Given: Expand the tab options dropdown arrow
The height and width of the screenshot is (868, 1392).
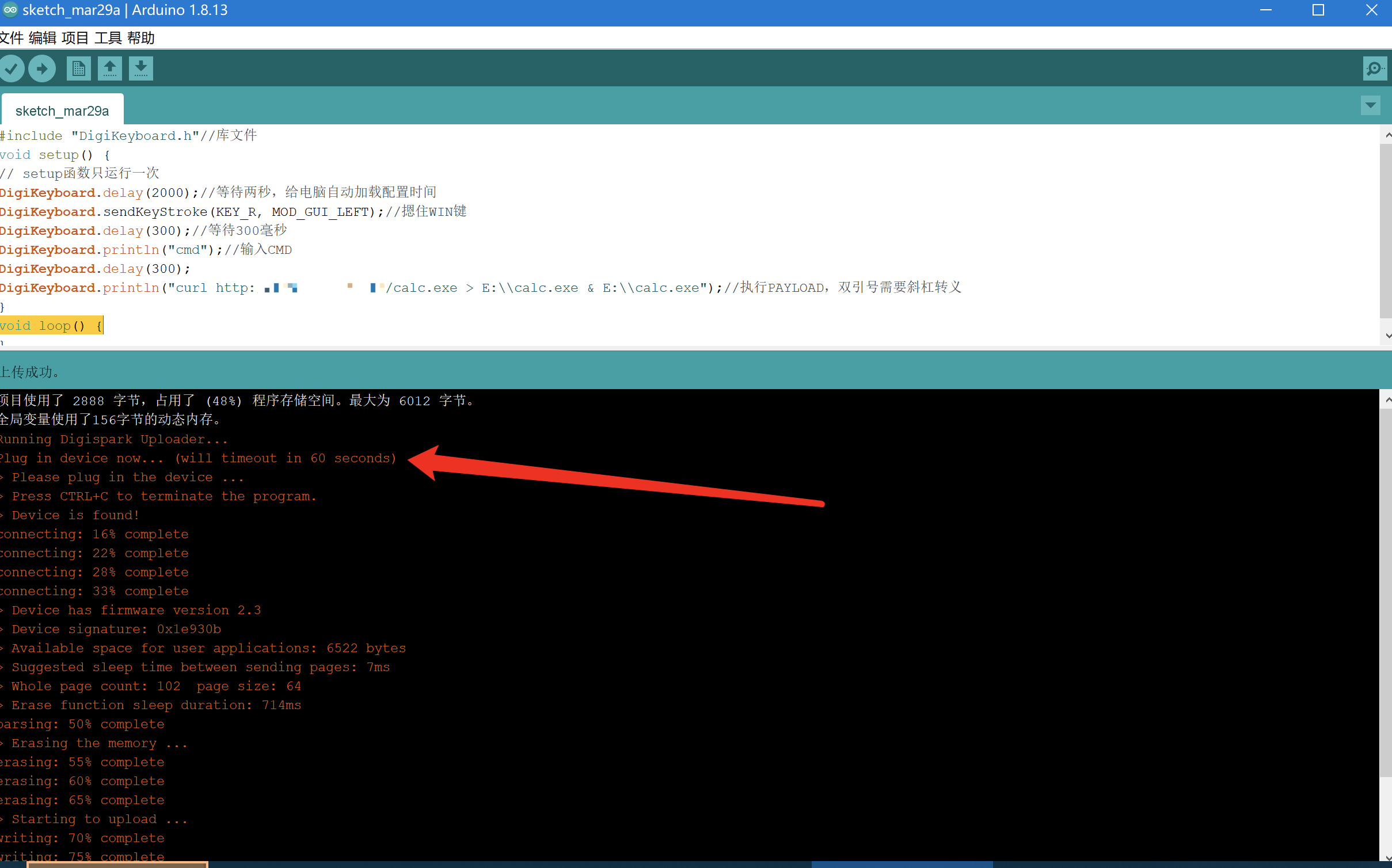Looking at the screenshot, I should [1371, 105].
